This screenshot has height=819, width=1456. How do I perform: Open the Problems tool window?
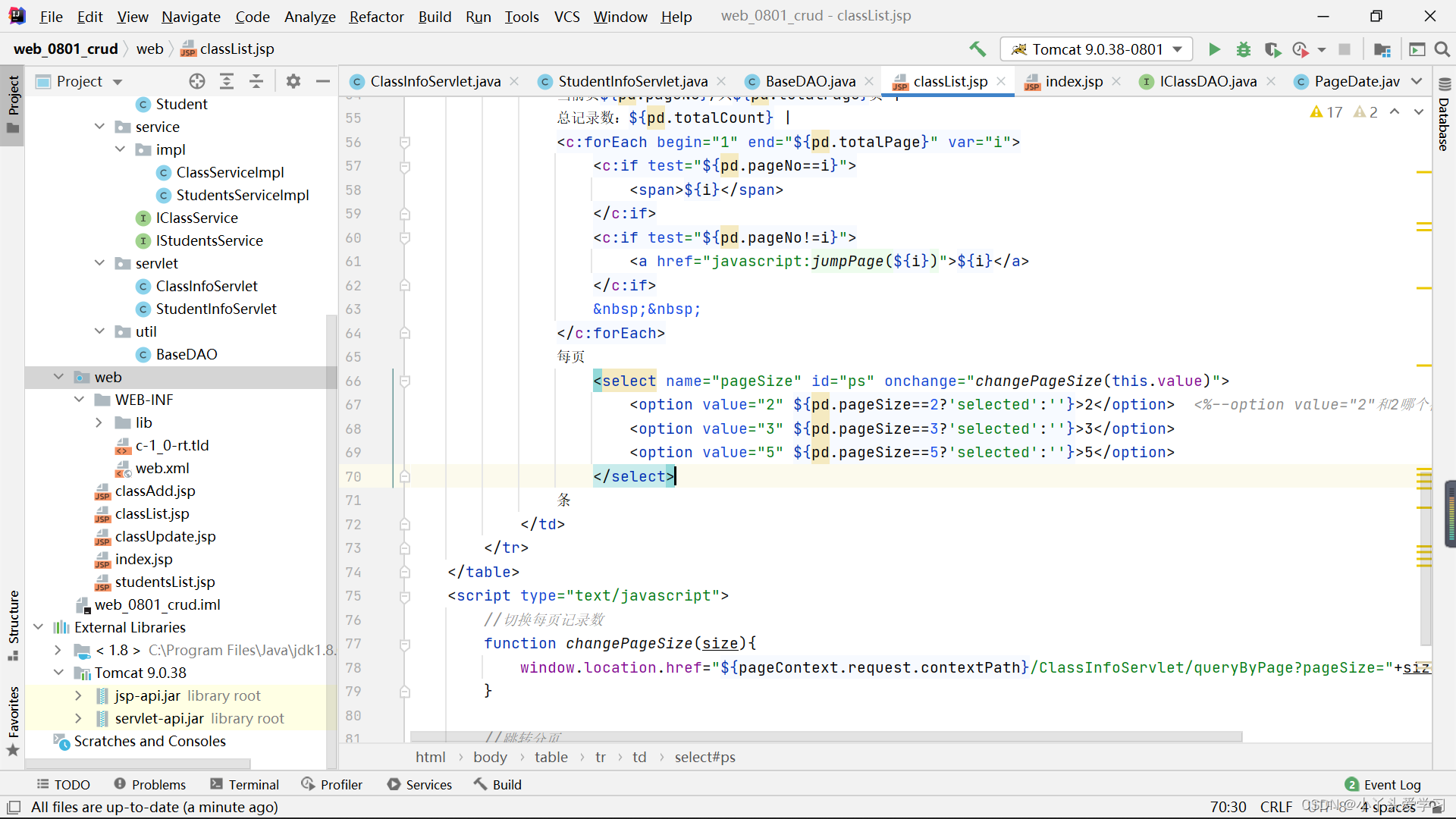click(x=149, y=785)
